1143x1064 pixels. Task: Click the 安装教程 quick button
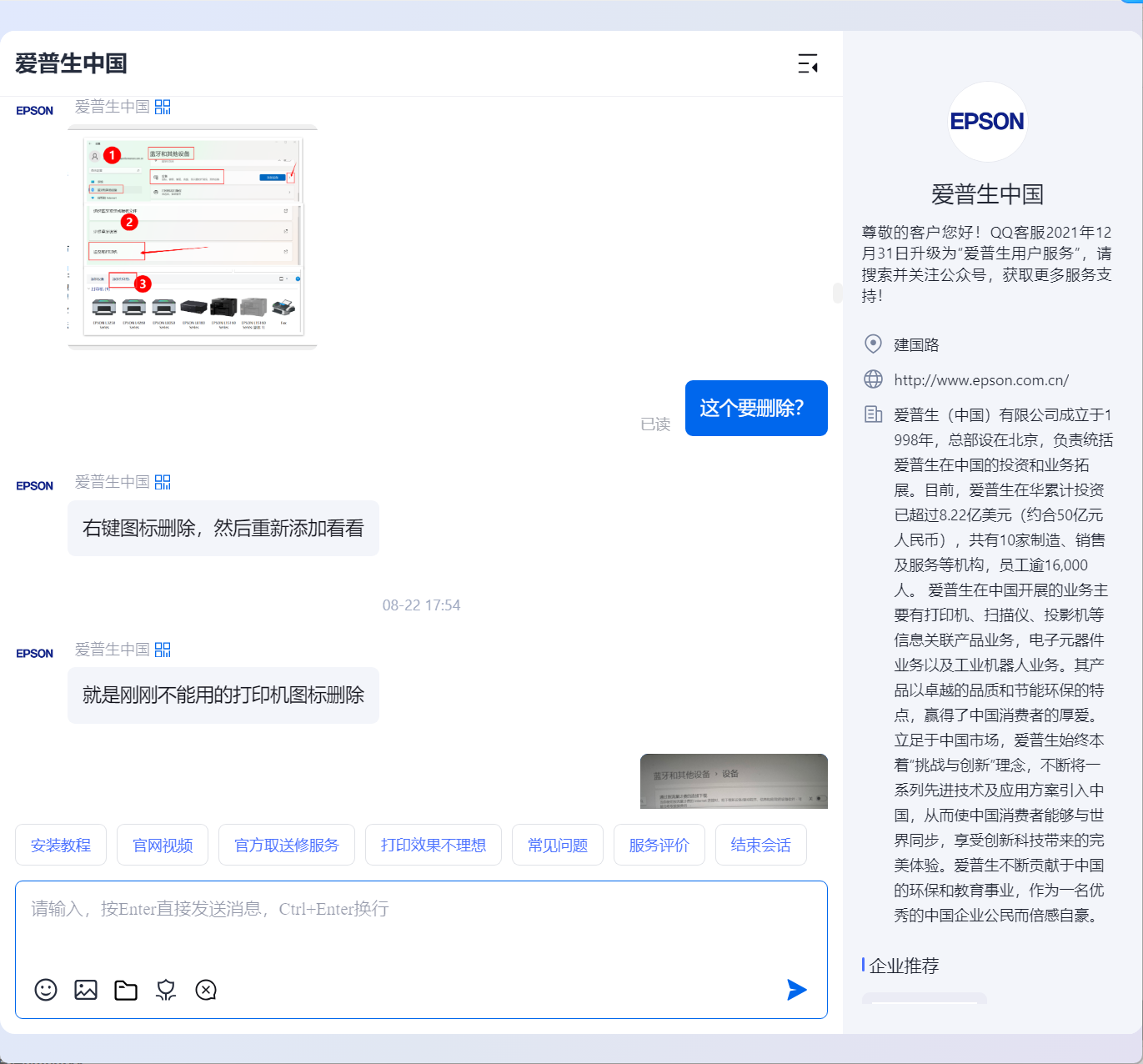click(61, 845)
